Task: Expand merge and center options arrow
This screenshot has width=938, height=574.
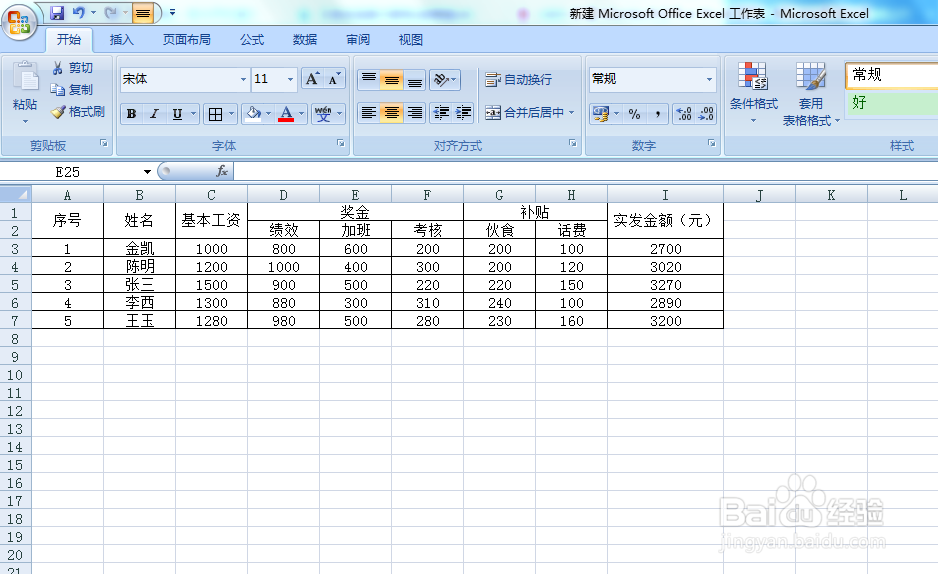Action: click(572, 112)
